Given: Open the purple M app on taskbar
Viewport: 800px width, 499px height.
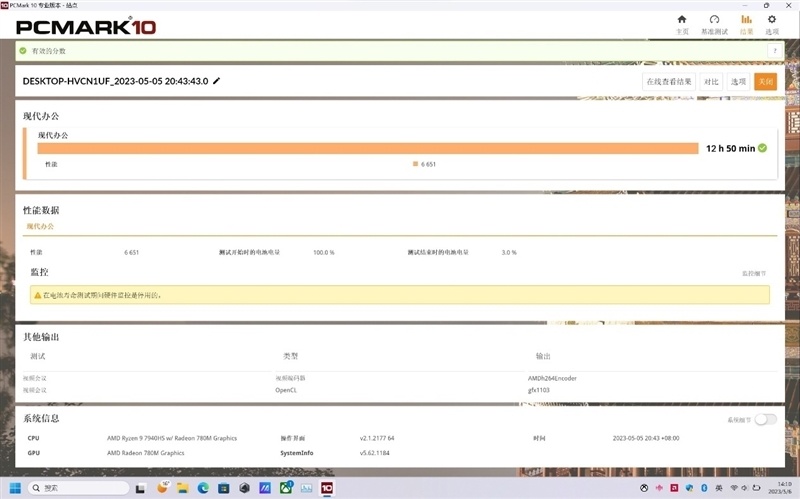Looking at the screenshot, I should pos(265,488).
